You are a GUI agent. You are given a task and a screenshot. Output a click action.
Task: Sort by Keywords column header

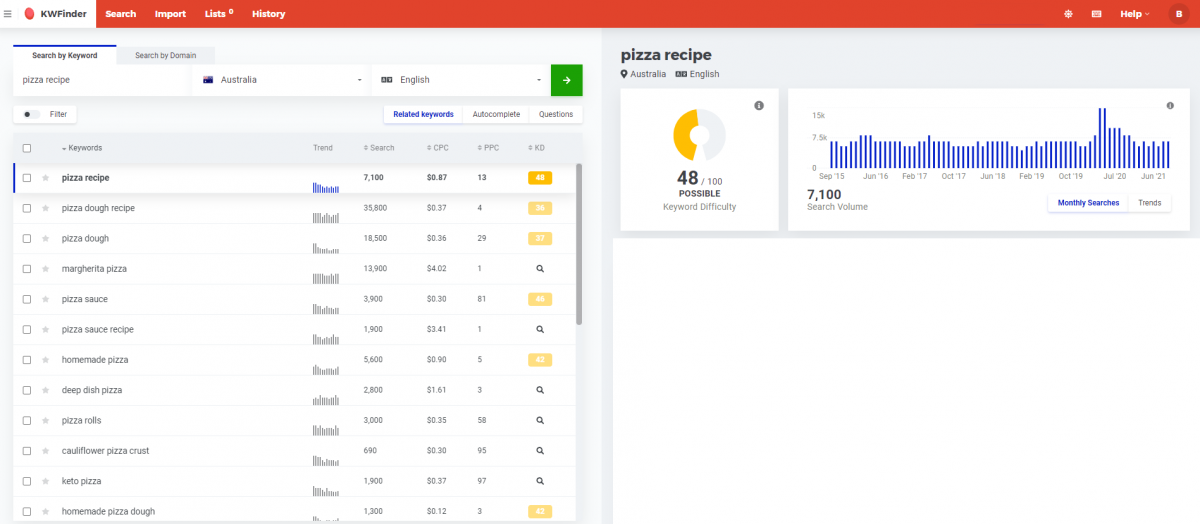(82, 148)
